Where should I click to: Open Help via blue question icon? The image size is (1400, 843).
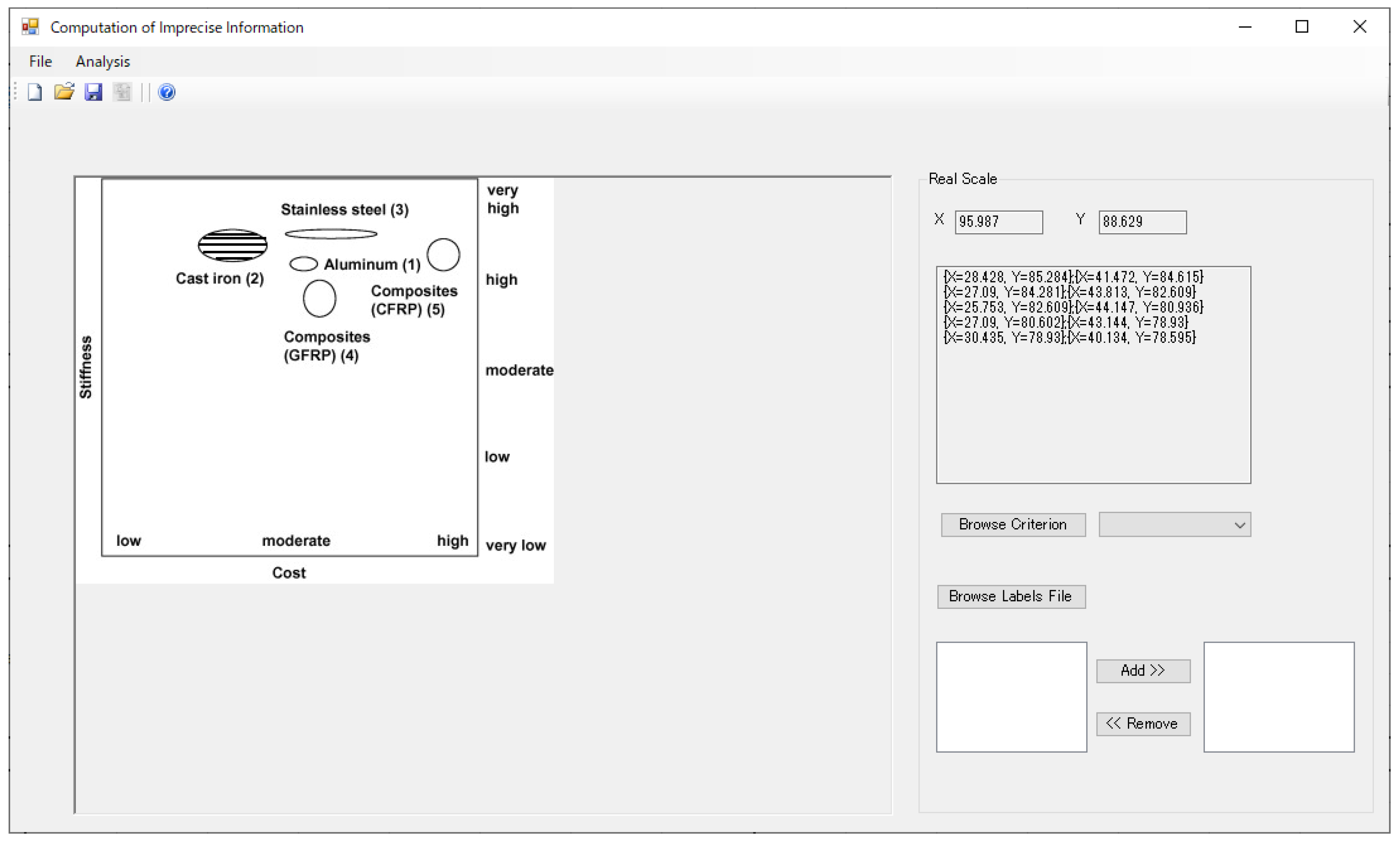[166, 92]
